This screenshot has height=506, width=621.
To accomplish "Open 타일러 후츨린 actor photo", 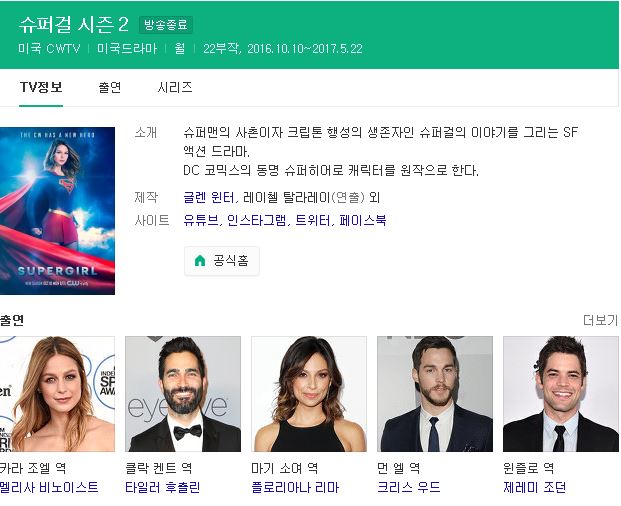I will click(x=183, y=394).
